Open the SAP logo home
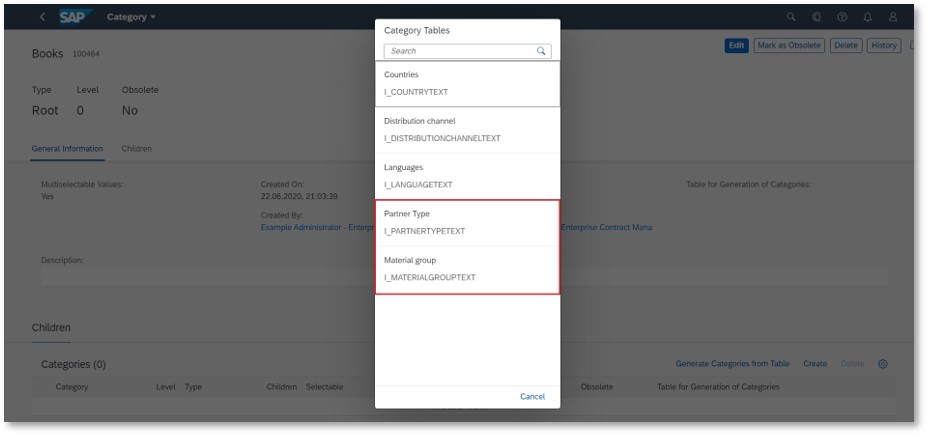This screenshot has width=927, height=435. (x=76, y=17)
